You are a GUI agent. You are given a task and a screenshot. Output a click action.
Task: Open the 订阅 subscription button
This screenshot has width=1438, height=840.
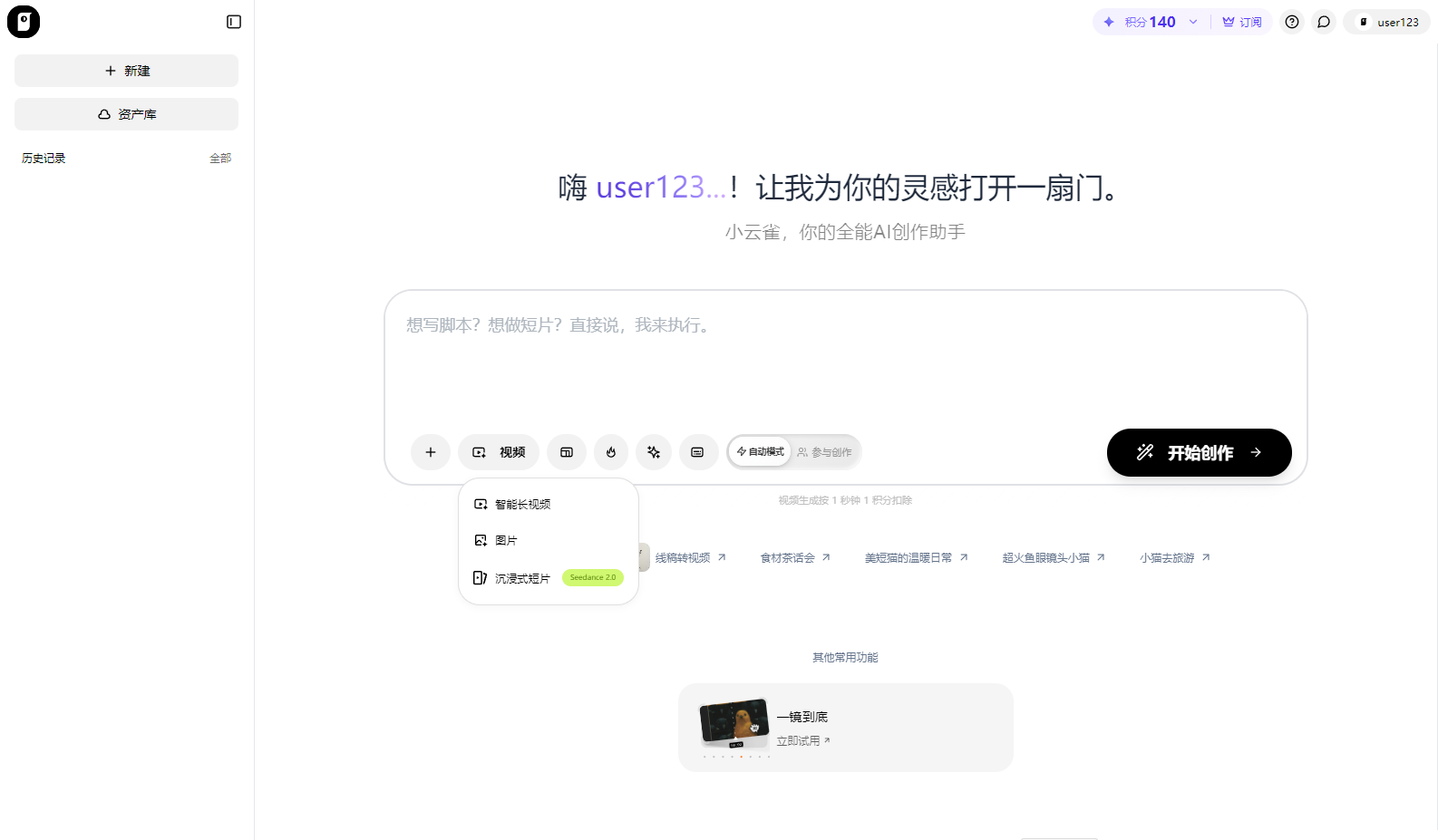point(1242,22)
